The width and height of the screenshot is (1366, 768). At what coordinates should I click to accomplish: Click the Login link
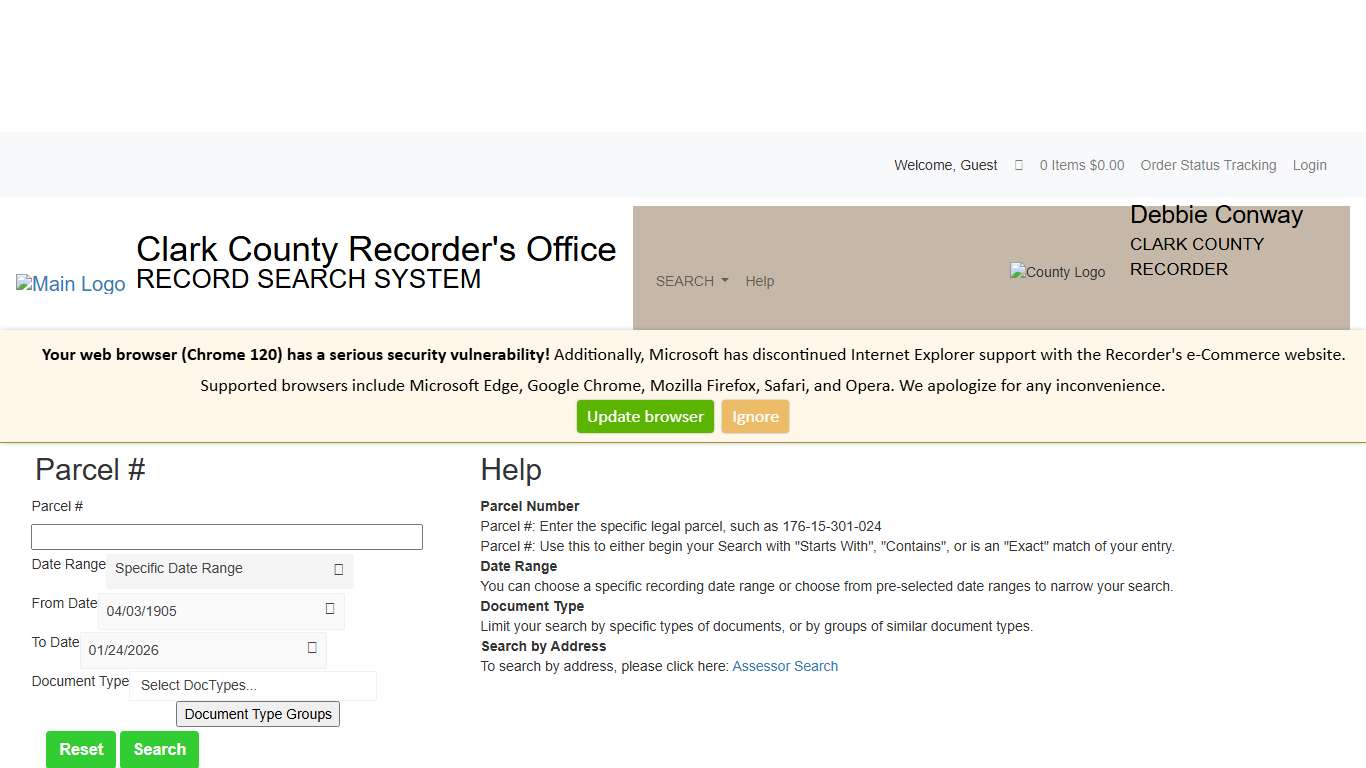click(1309, 165)
